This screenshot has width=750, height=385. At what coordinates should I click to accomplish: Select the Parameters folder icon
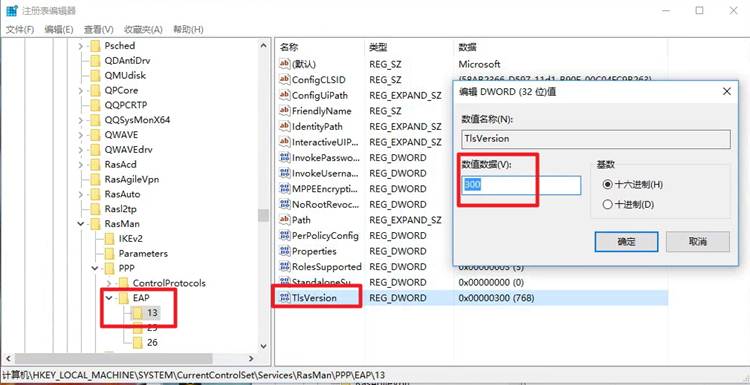(x=109, y=253)
